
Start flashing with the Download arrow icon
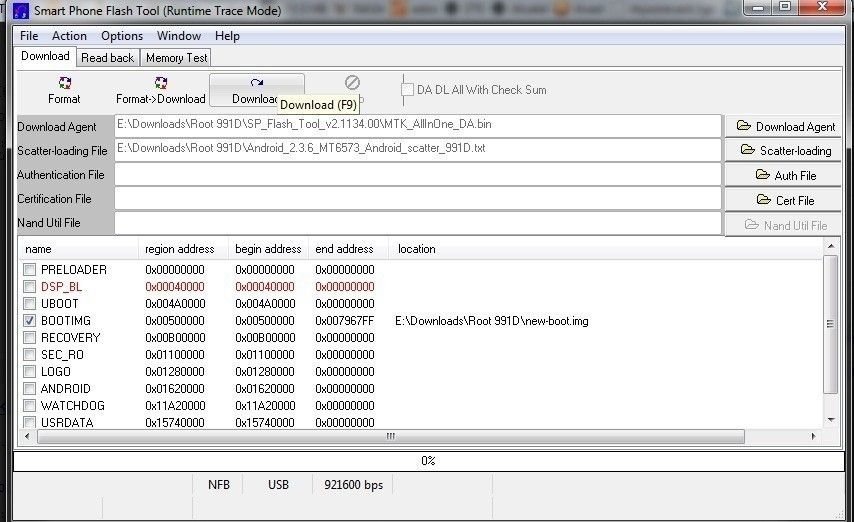coord(257,82)
